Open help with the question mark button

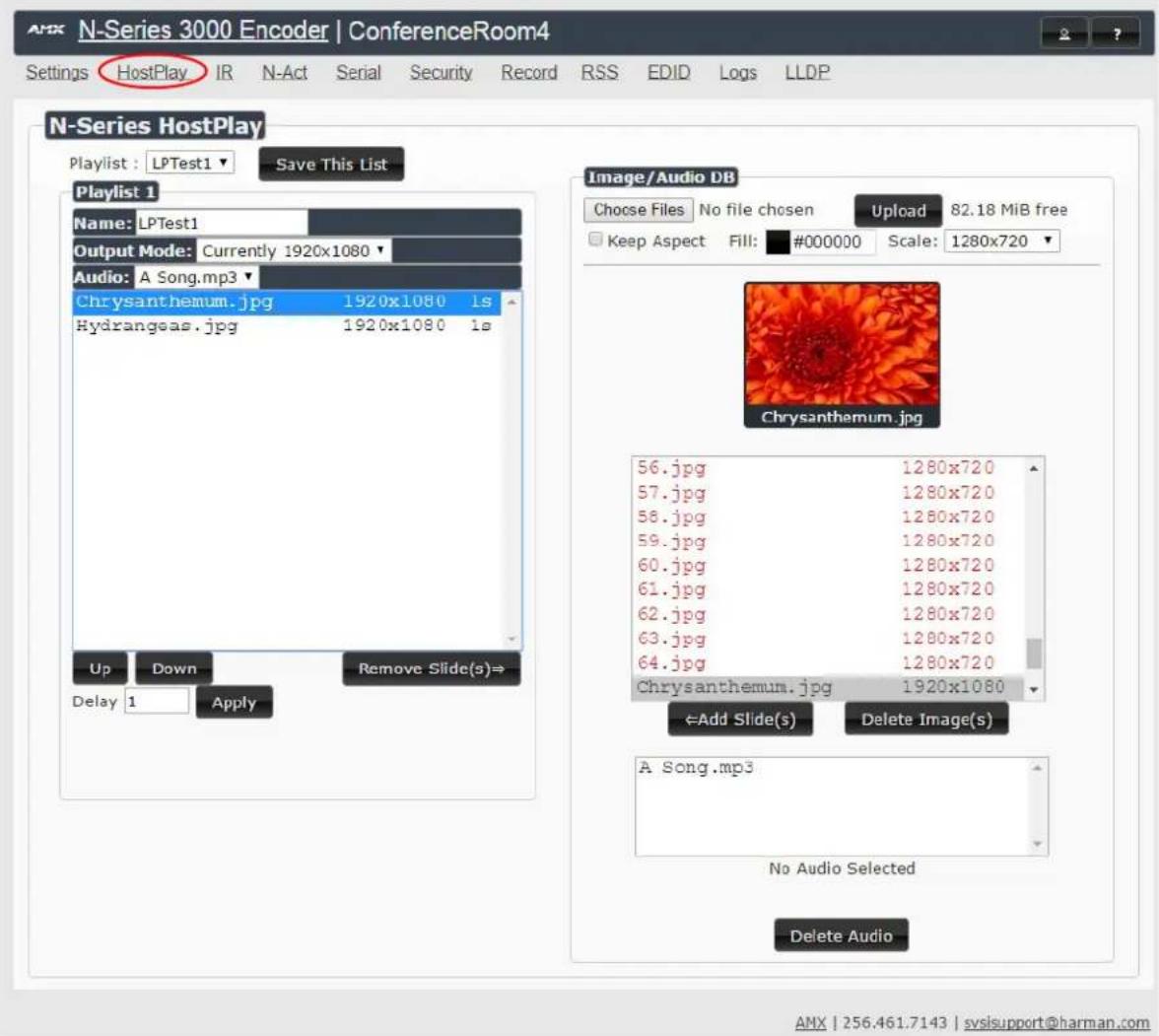pos(1116,34)
